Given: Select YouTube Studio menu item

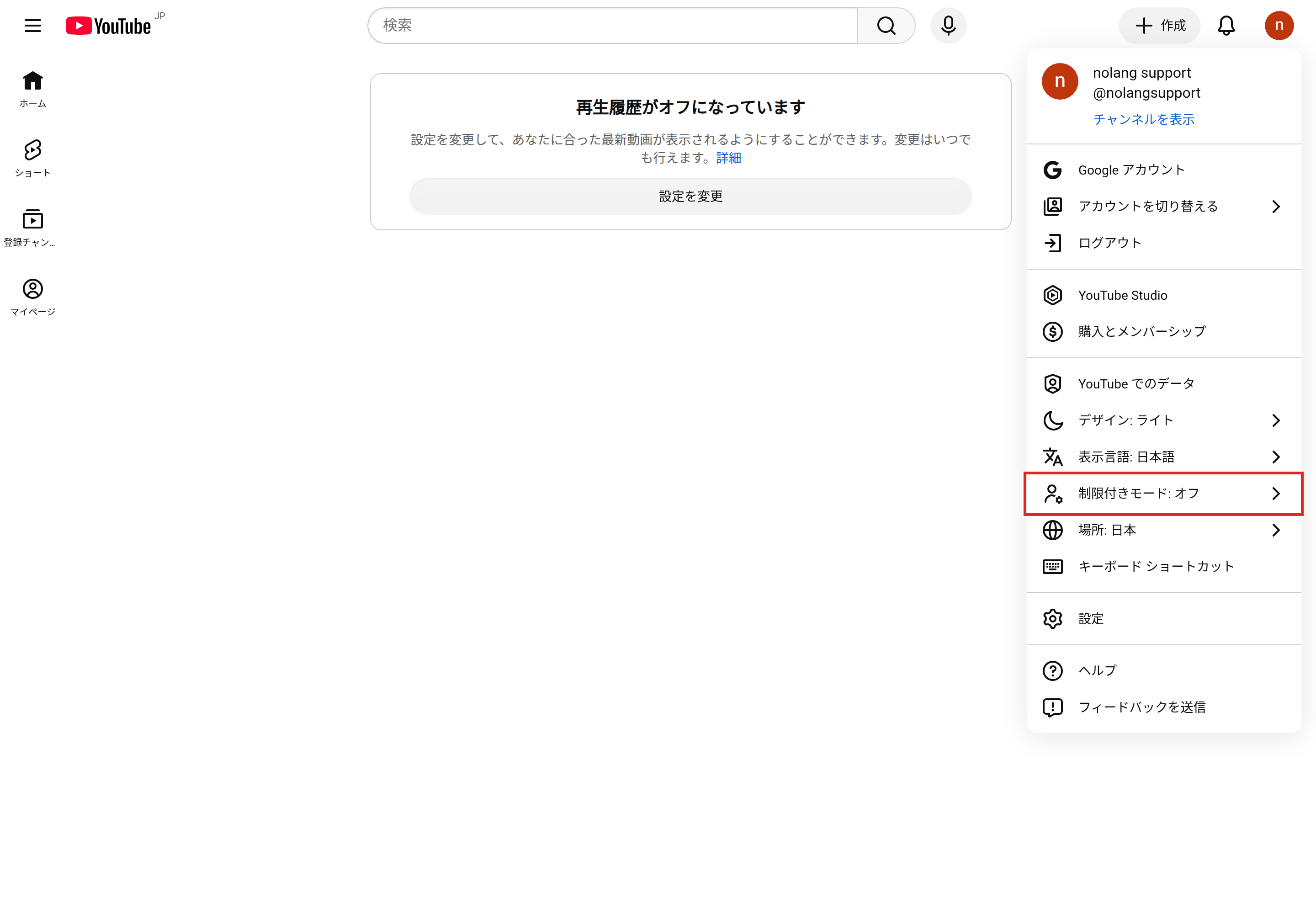Looking at the screenshot, I should pyautogui.click(x=1164, y=296).
